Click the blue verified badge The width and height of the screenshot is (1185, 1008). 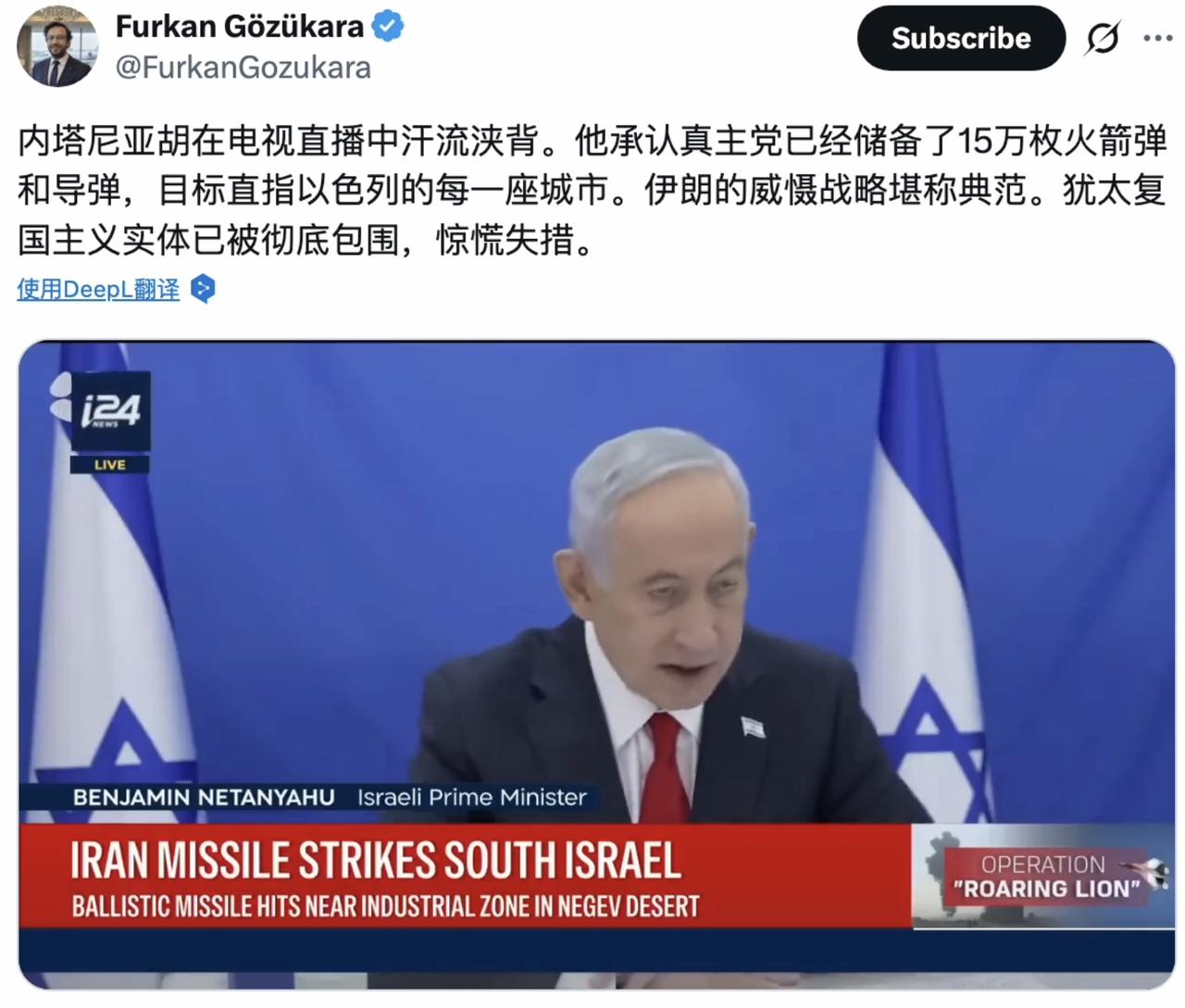click(x=388, y=27)
